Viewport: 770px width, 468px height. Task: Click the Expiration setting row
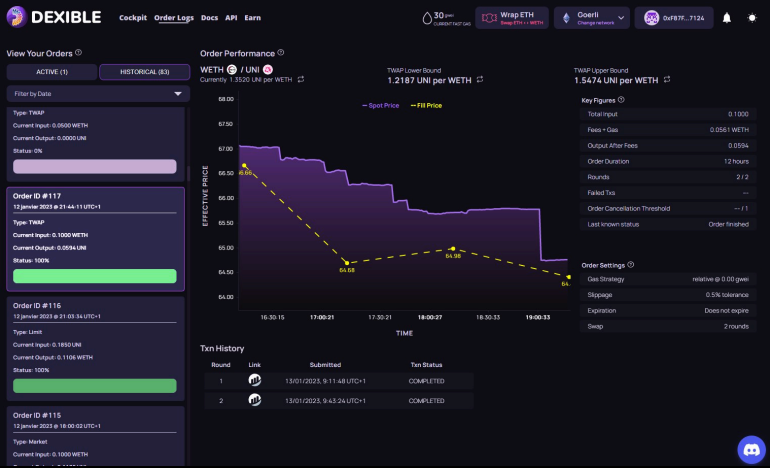pyautogui.click(x=668, y=310)
